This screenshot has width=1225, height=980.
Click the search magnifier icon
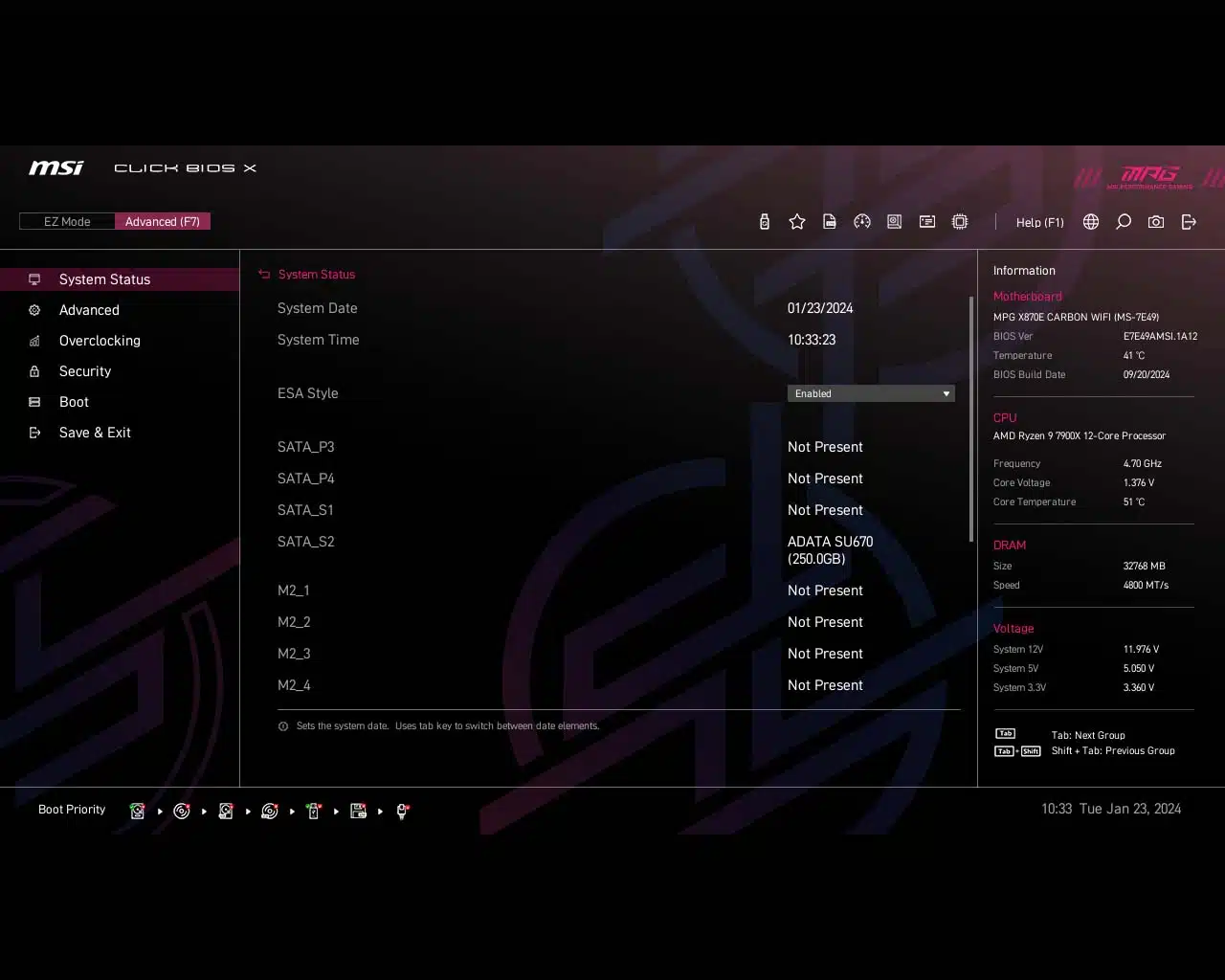coord(1124,222)
